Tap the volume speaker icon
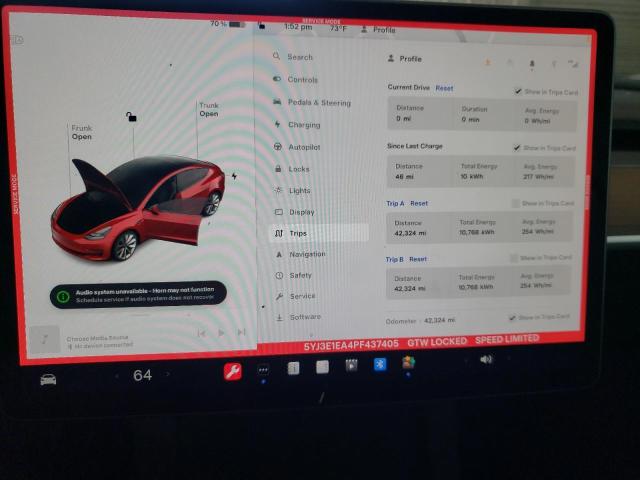The image size is (640, 480). click(x=486, y=360)
